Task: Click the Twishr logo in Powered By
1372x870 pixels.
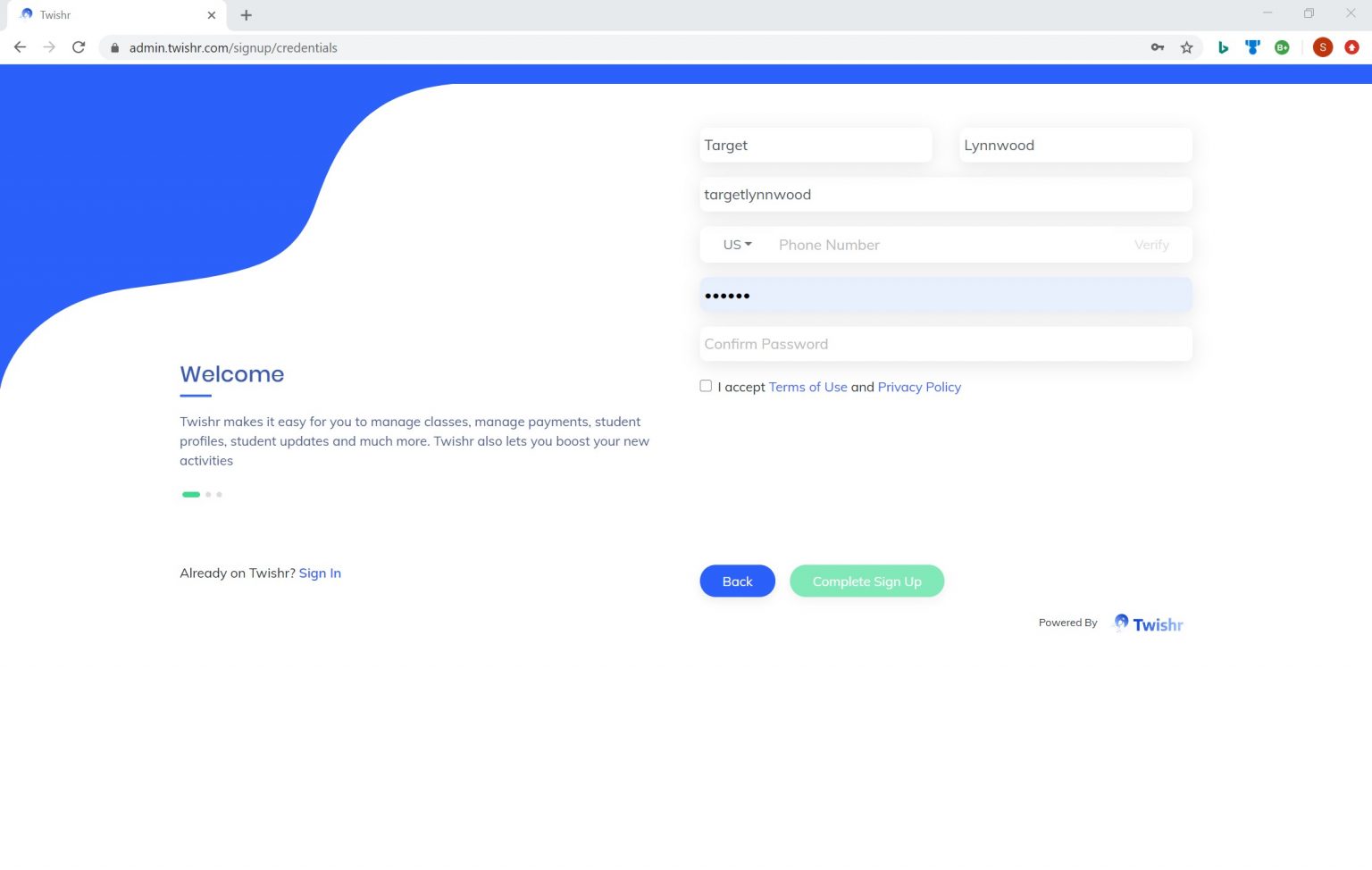Action: 1147,623
